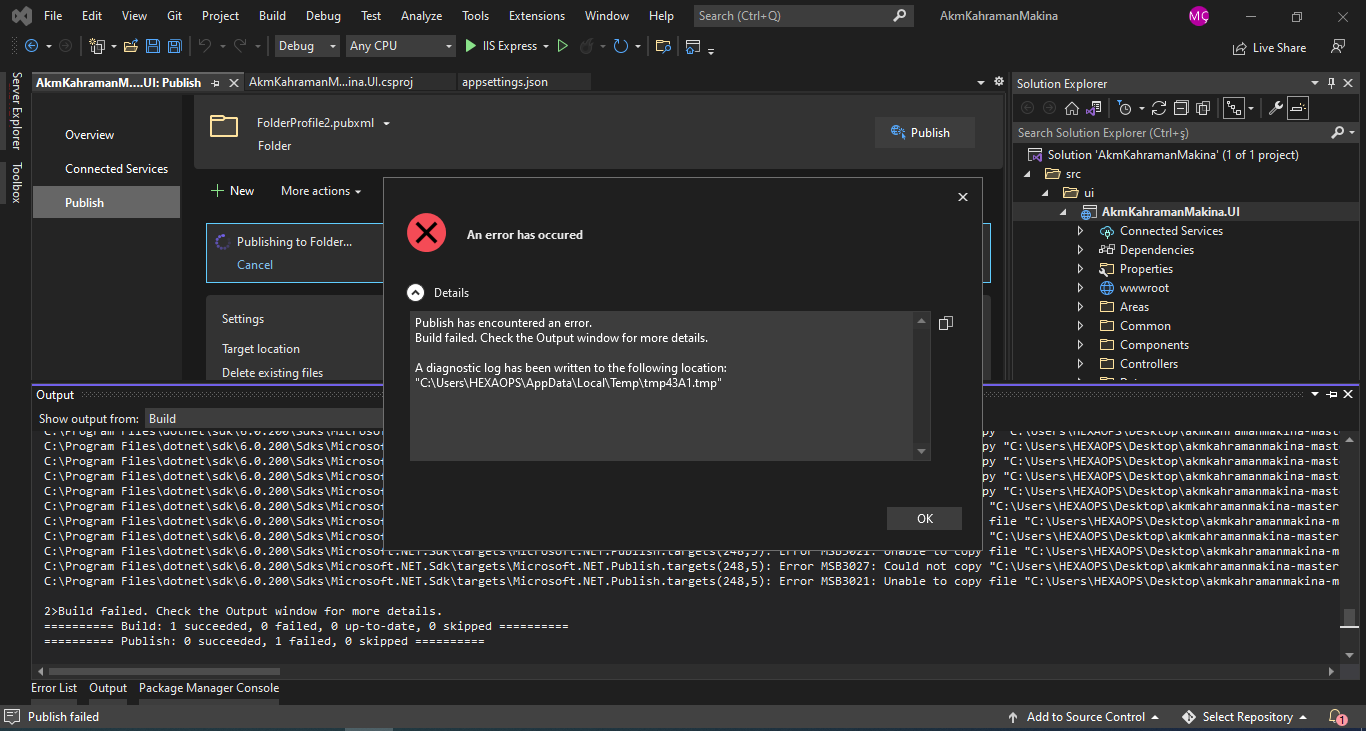This screenshot has height=731, width=1366.
Task: Expand Connected Services node in Solution Explorer
Action: coord(1080,231)
